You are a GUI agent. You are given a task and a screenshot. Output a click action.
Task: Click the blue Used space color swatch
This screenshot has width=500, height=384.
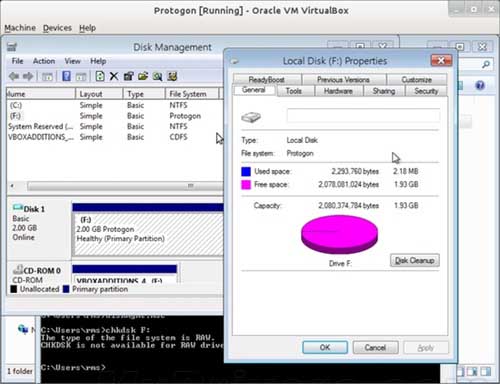tap(246, 171)
